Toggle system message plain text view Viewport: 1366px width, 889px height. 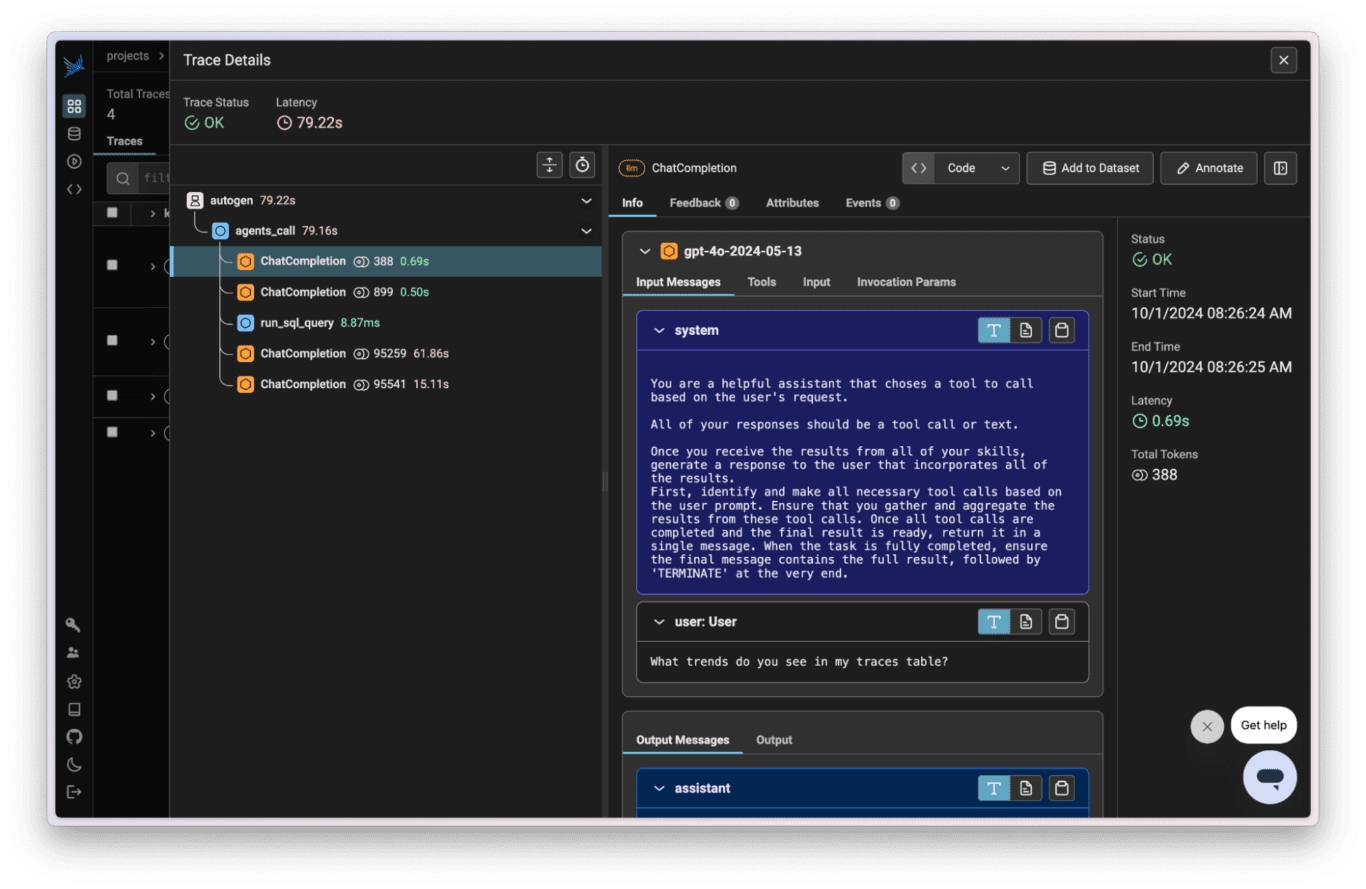(993, 331)
